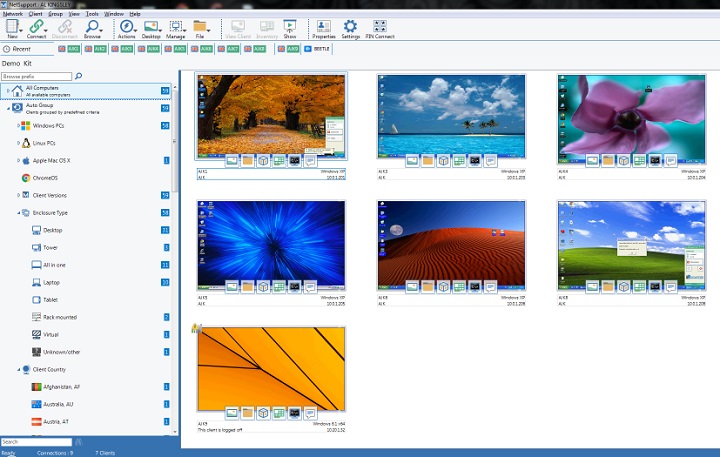Click the Show presentation toolbar icon

pos(290,28)
